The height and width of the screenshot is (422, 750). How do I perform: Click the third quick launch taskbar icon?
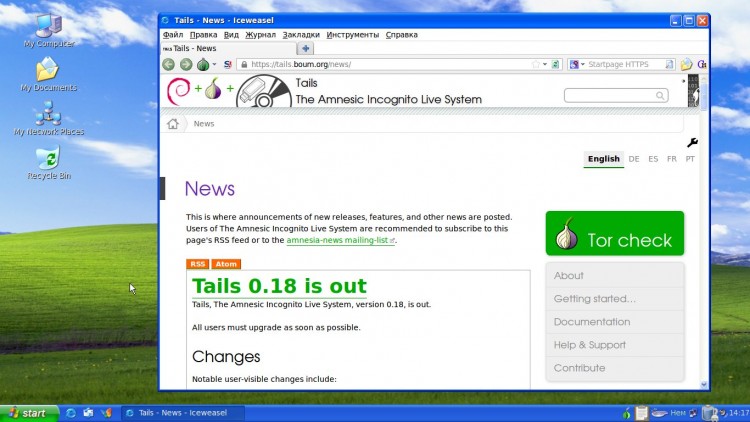(x=106, y=413)
